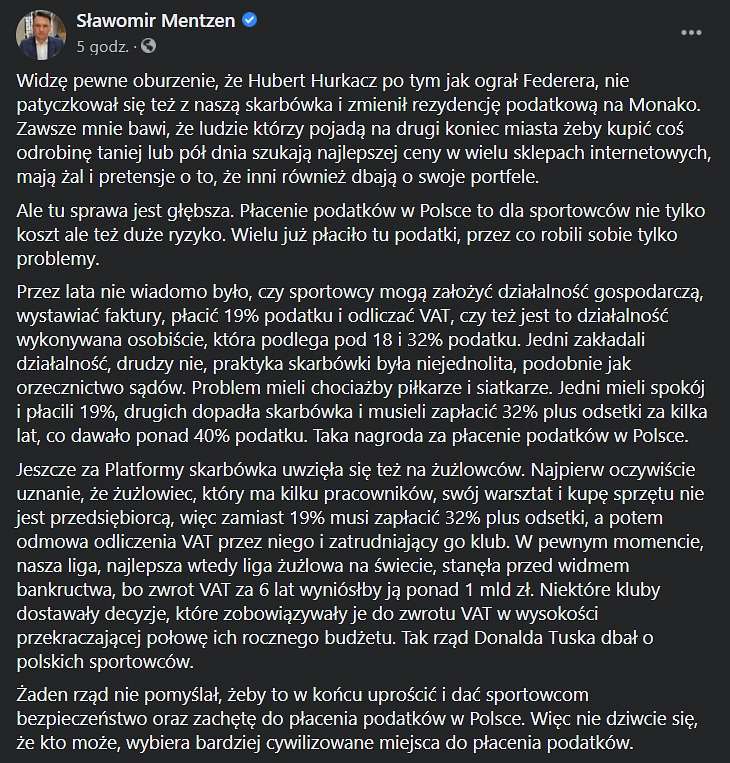Open Sławomir Mentzen's profile picture
Screen dimensions: 730x763
pos(41,34)
